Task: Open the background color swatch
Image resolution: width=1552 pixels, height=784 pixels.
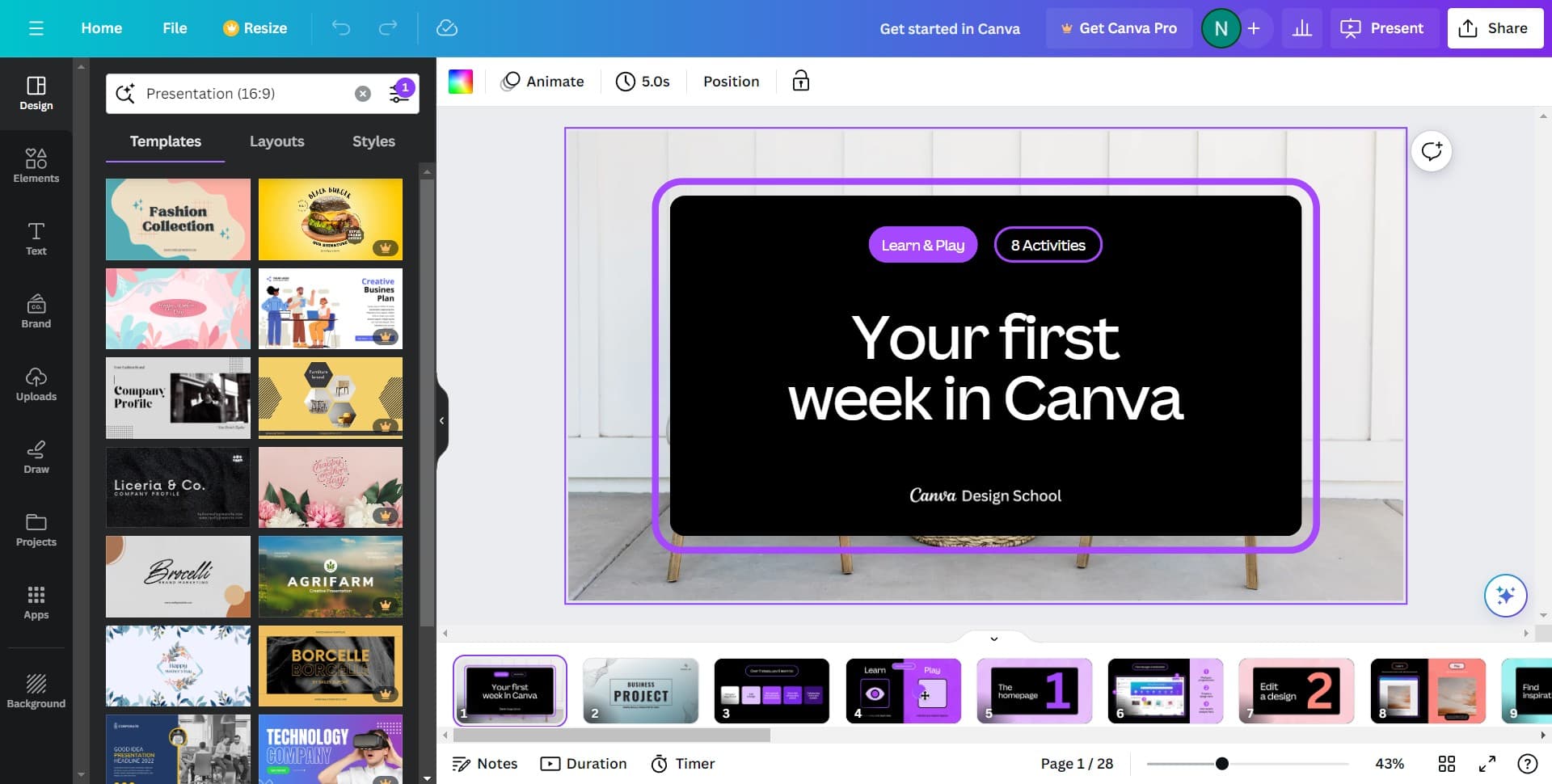Action: click(x=461, y=81)
